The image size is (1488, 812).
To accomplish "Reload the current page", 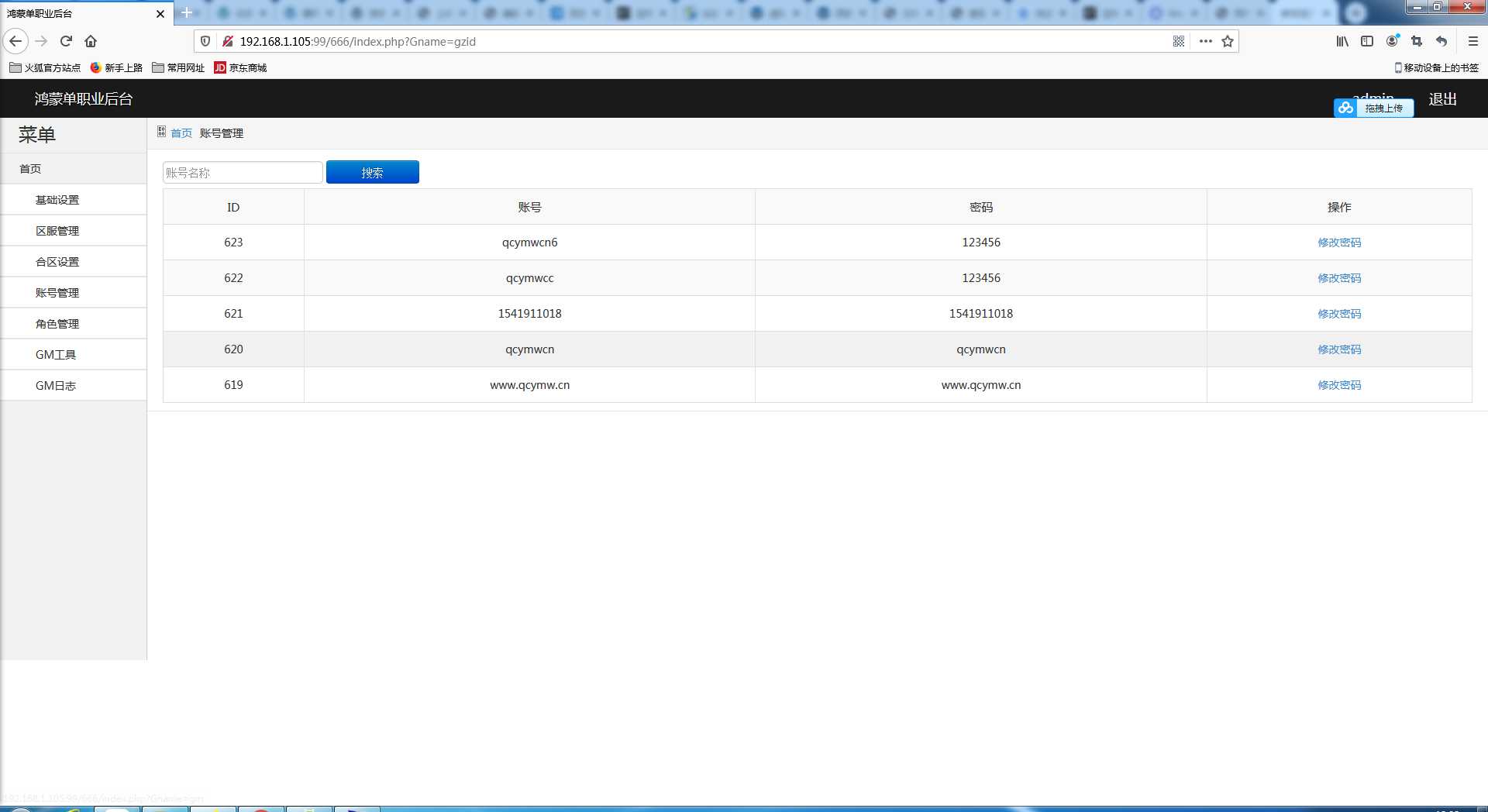I will pyautogui.click(x=66, y=41).
